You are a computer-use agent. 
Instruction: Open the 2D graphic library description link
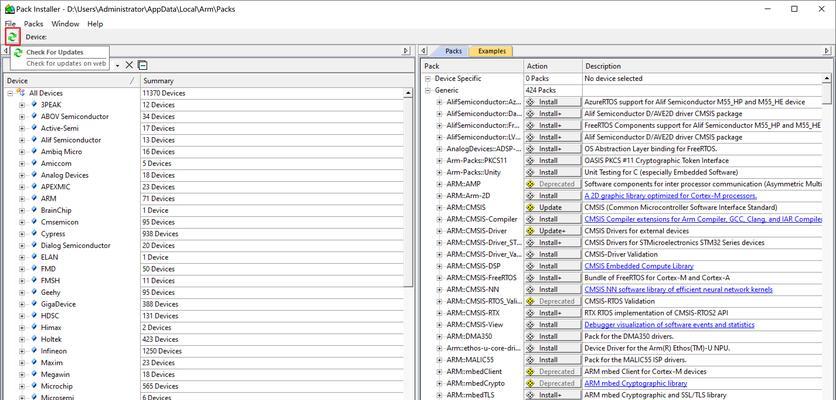(671, 196)
